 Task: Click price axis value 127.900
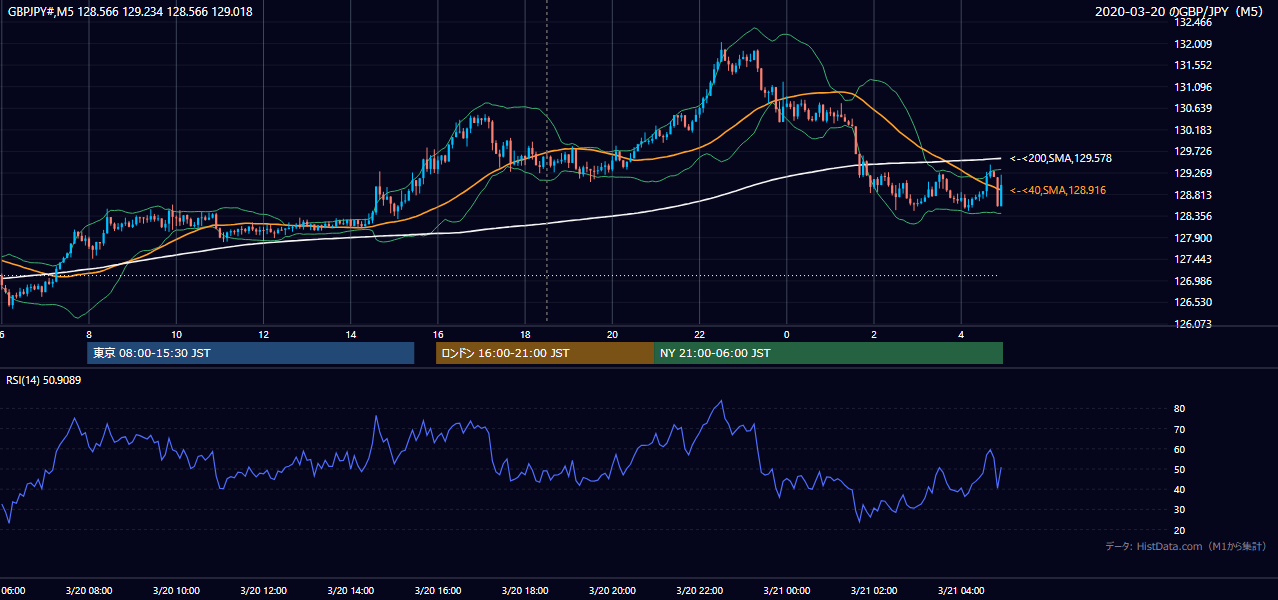pyautogui.click(x=1193, y=238)
